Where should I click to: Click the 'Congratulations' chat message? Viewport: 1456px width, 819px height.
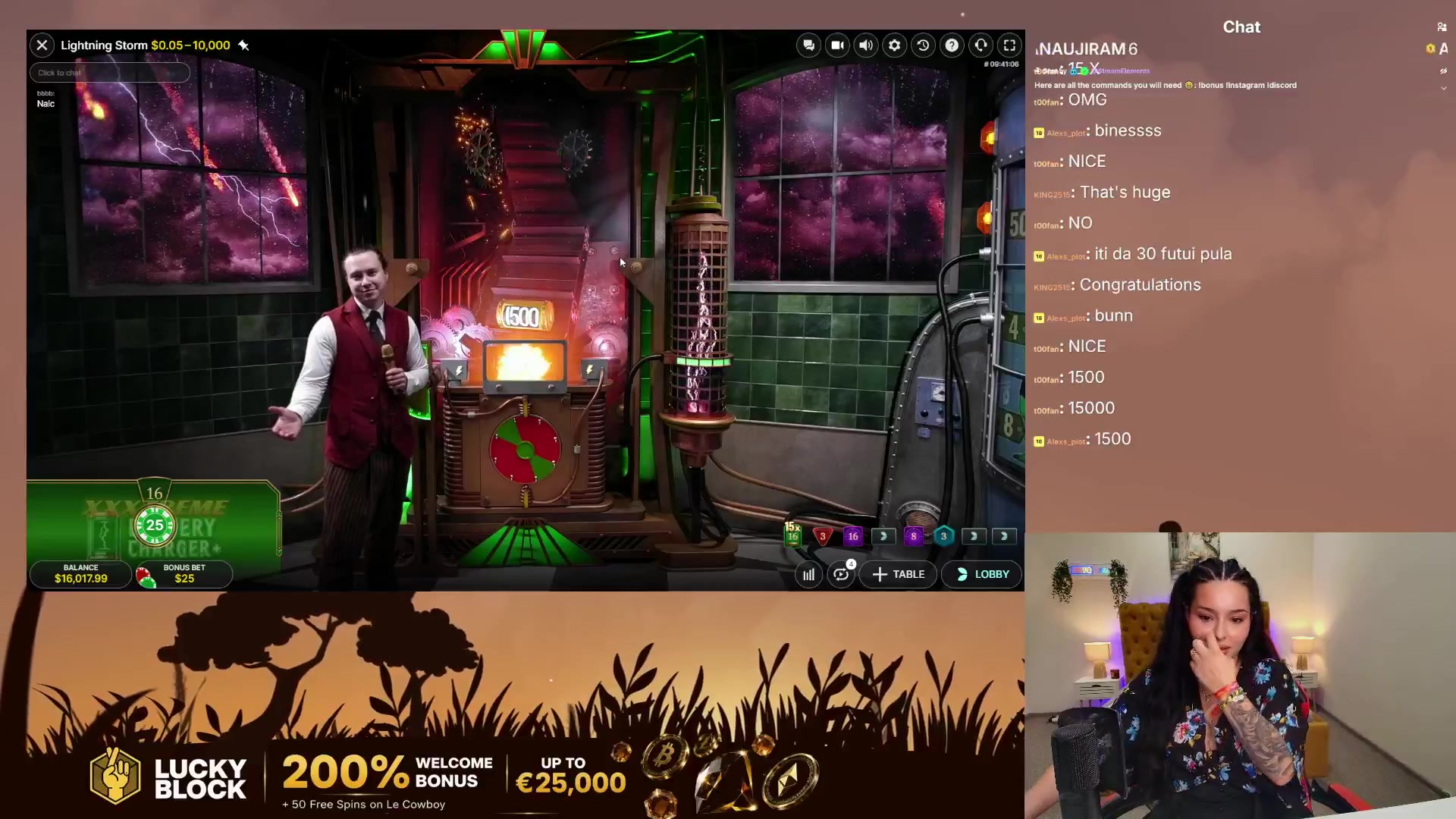[1140, 285]
